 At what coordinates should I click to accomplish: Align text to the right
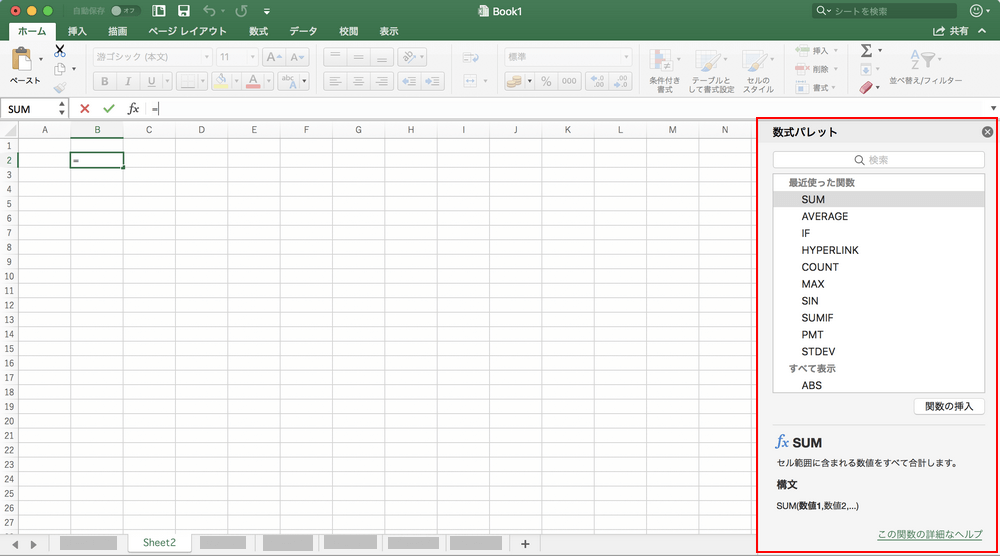[x=381, y=81]
